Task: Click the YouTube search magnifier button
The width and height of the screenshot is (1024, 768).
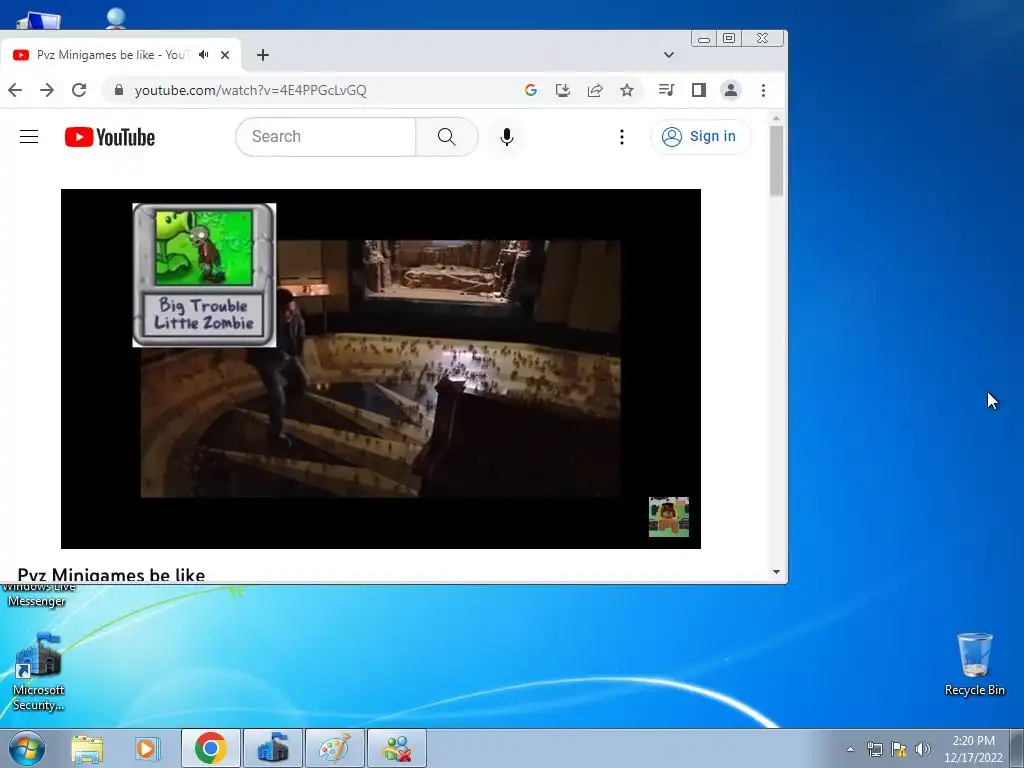Action: click(447, 136)
